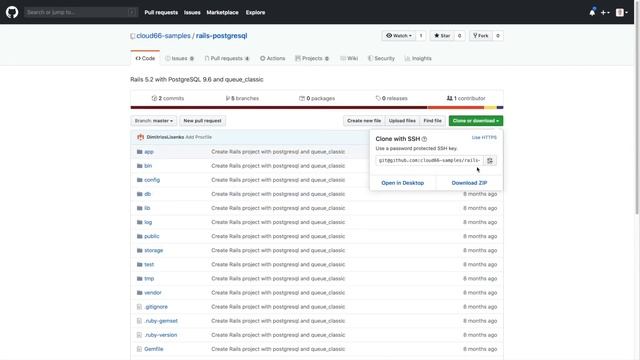Click Upload files button
The width and height of the screenshot is (640, 360).
[402, 121]
